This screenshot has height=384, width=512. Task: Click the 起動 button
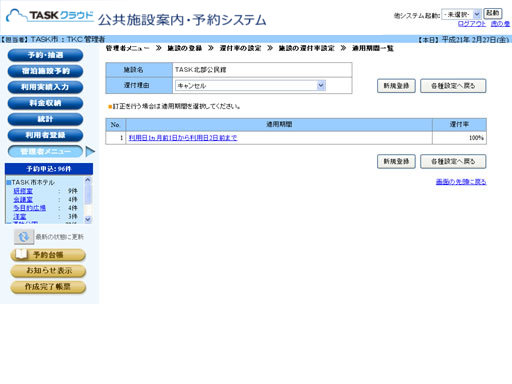(493, 13)
